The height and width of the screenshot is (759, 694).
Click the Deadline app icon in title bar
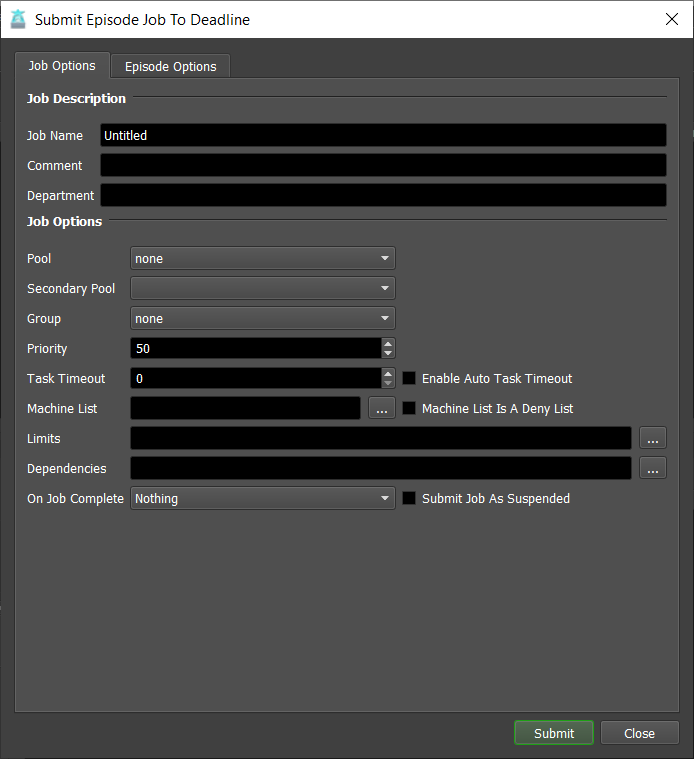point(18,19)
